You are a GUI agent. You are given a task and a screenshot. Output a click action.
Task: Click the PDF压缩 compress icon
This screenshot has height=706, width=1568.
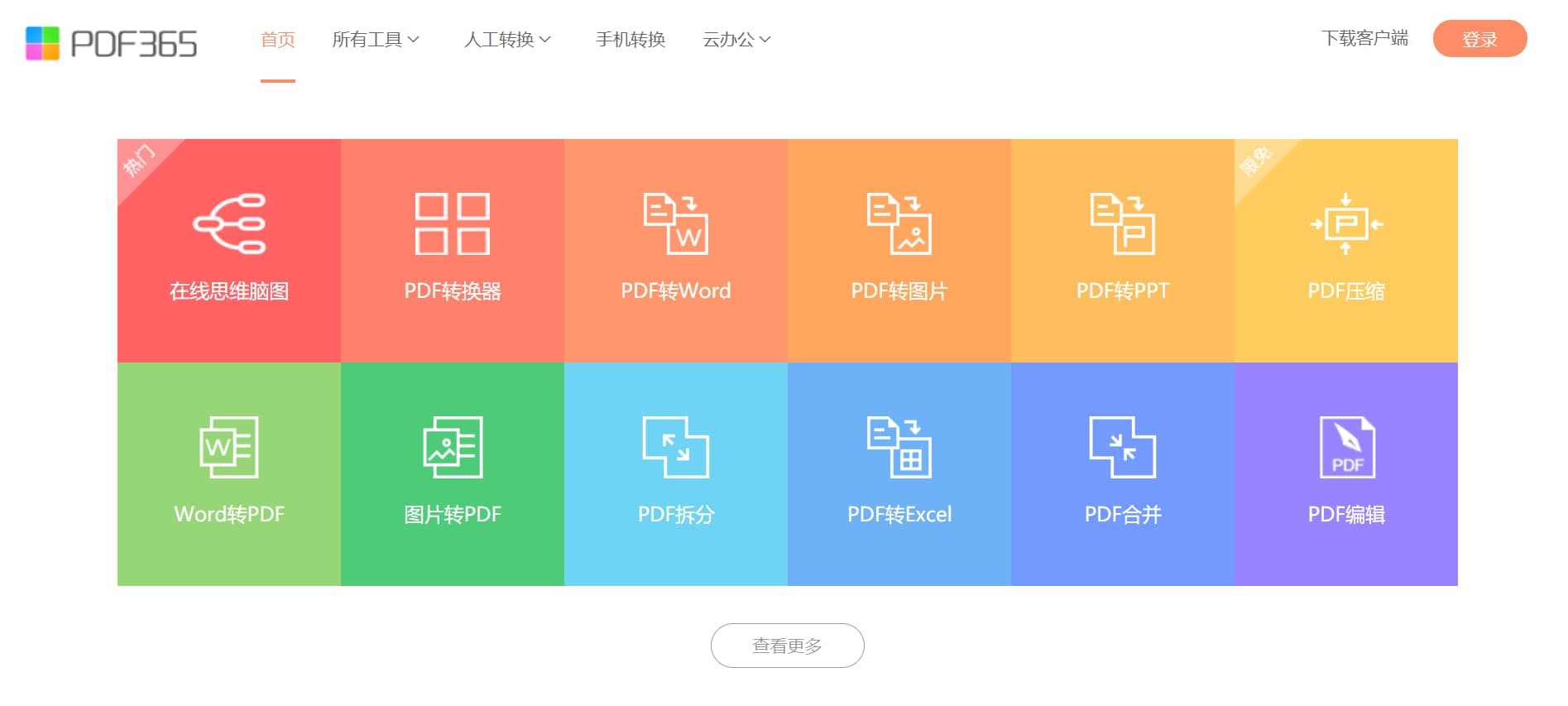pyautogui.click(x=1346, y=223)
